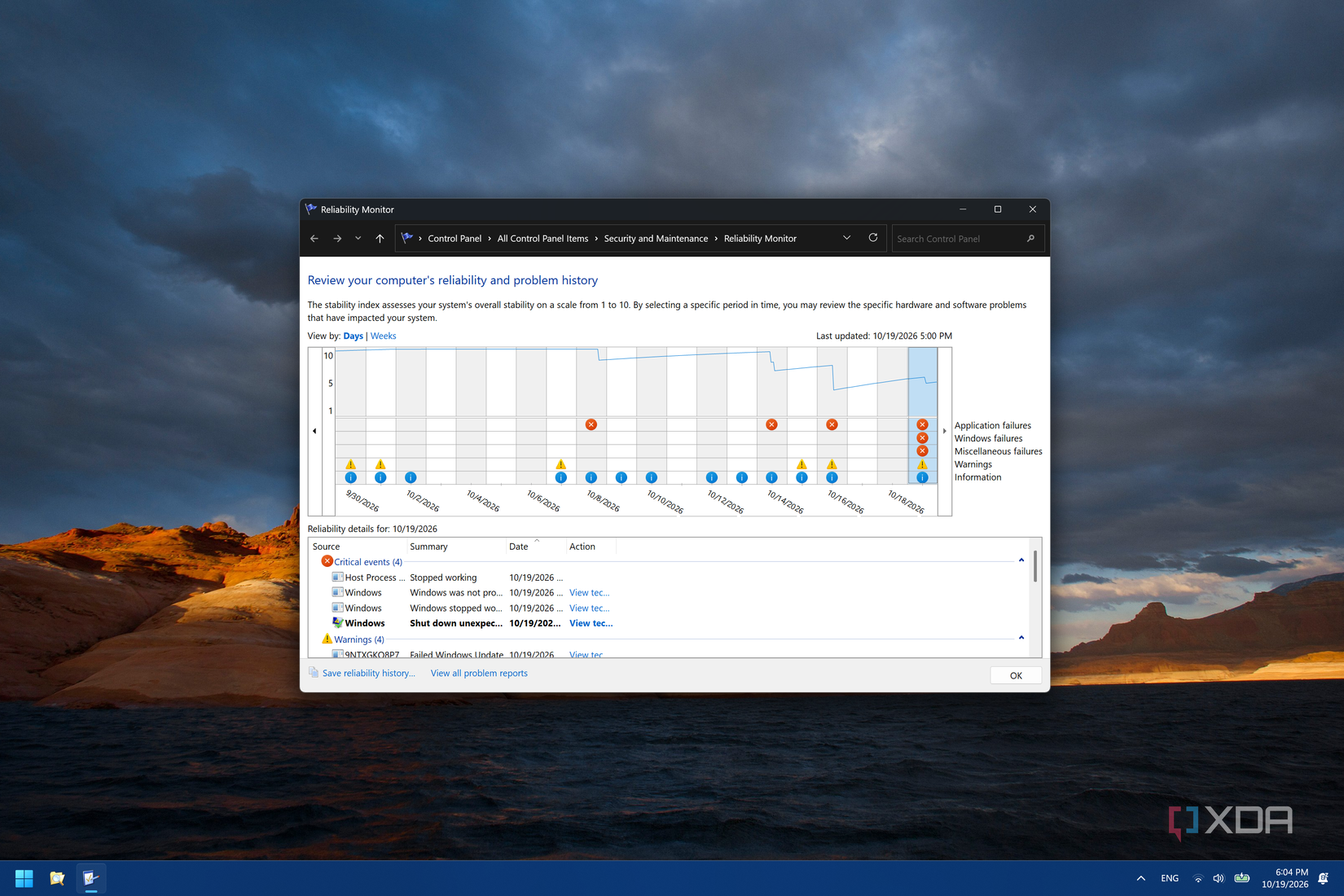Image resolution: width=1344 pixels, height=896 pixels.
Task: Select the Host Process stopped working row
Action: coord(666,578)
